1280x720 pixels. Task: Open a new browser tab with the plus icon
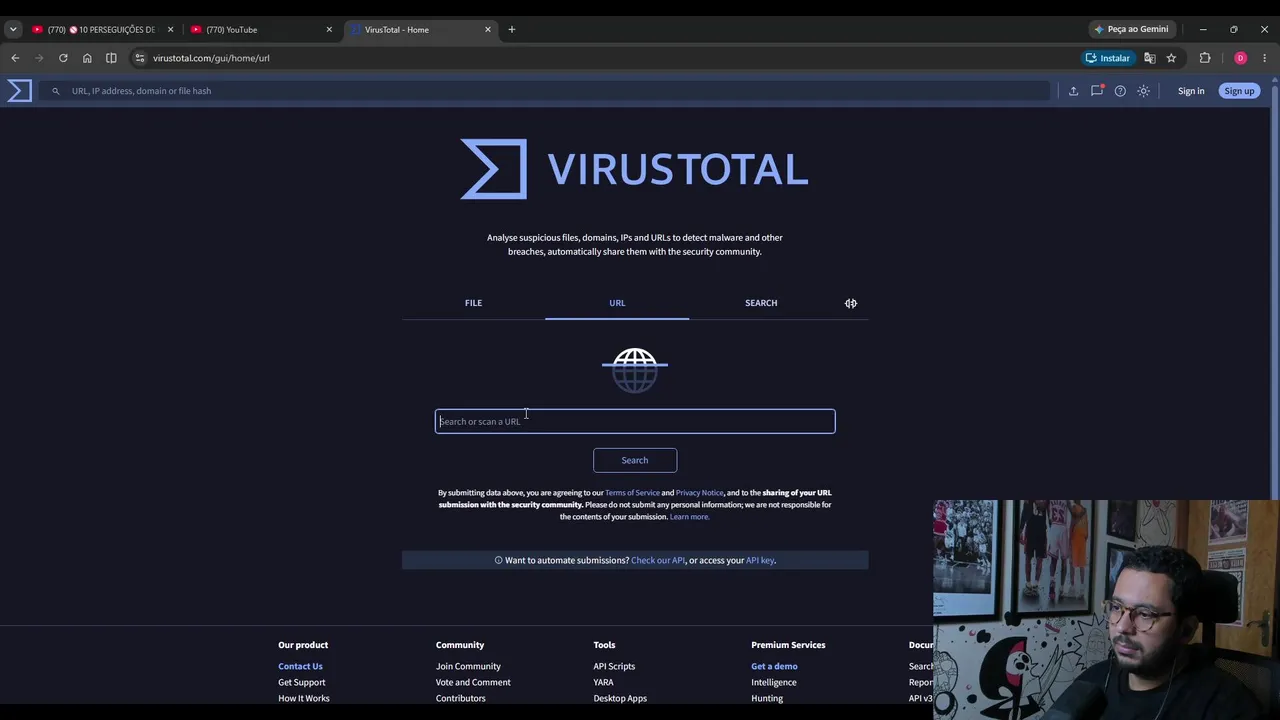512,30
